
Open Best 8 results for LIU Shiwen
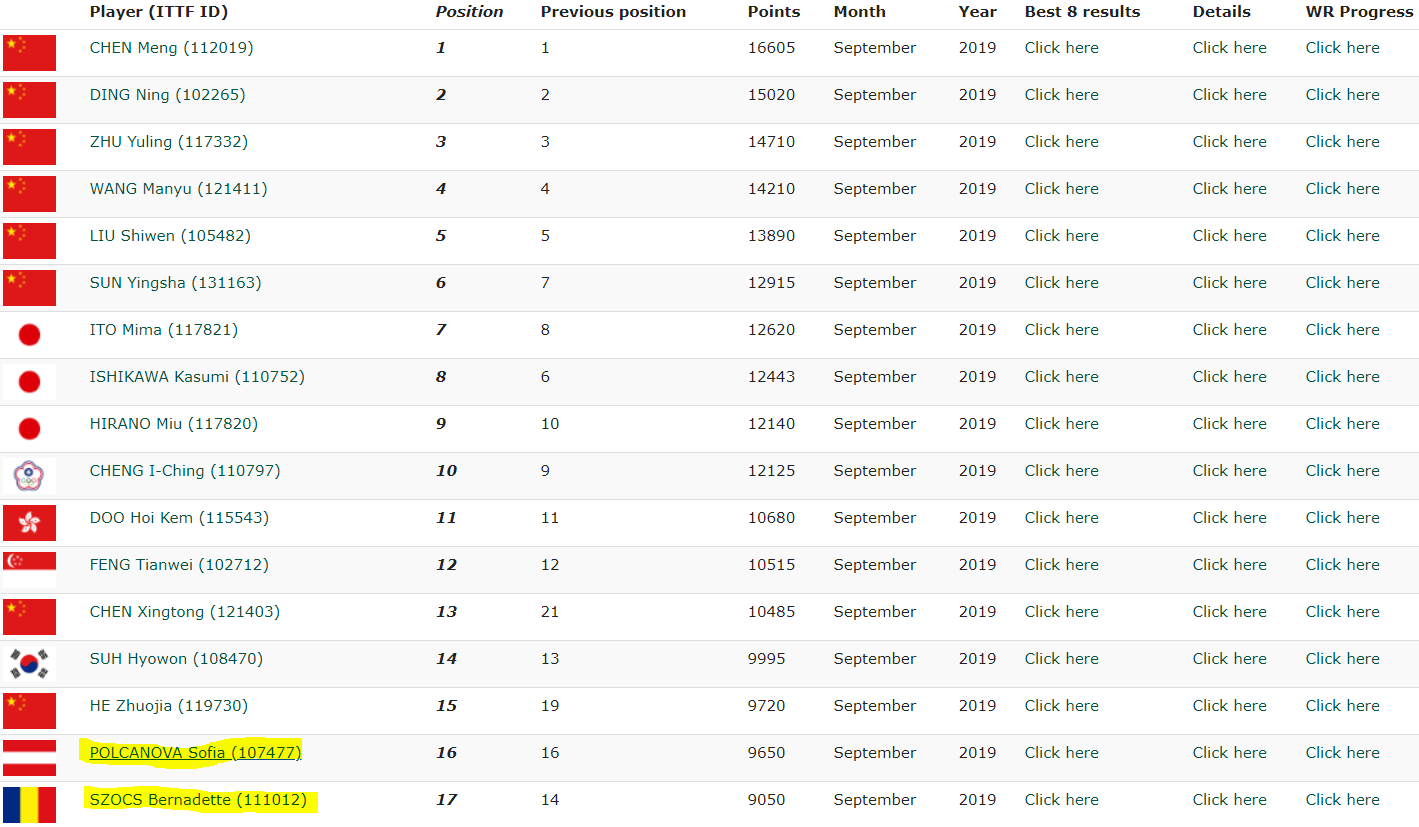point(1061,236)
